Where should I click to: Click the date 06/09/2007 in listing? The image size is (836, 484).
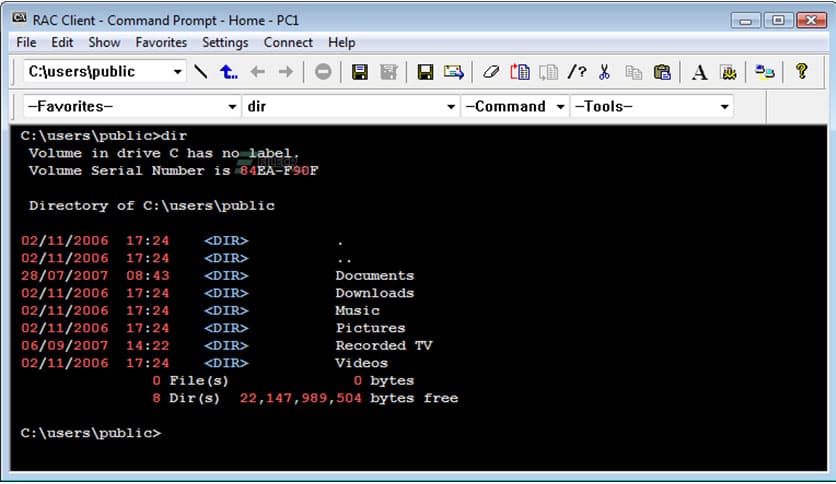65,345
